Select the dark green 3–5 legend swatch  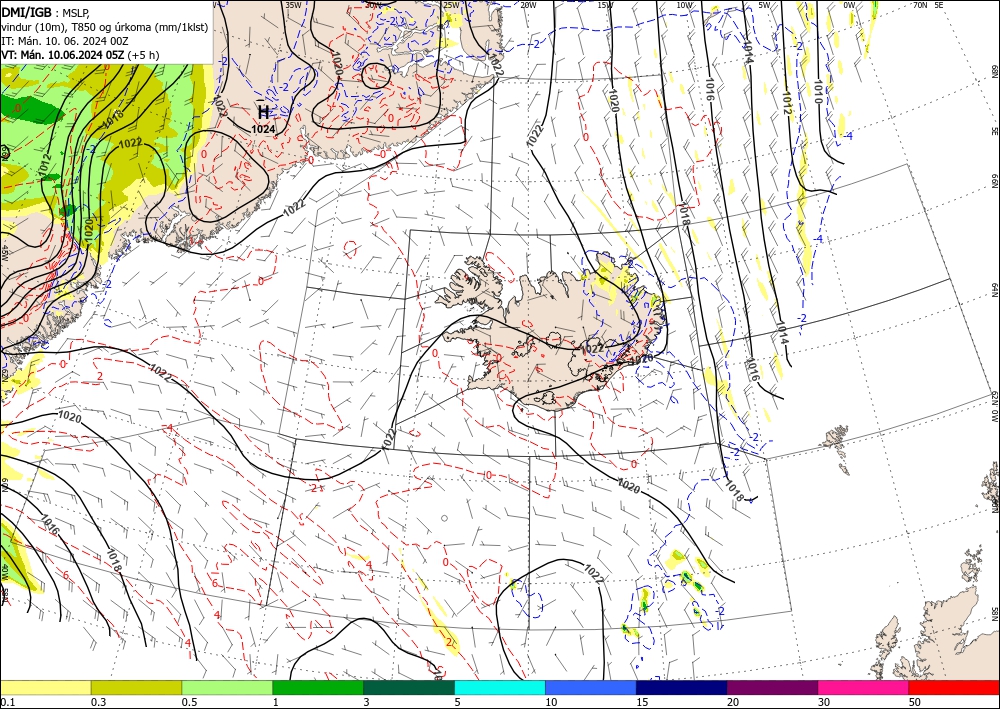coord(409,687)
